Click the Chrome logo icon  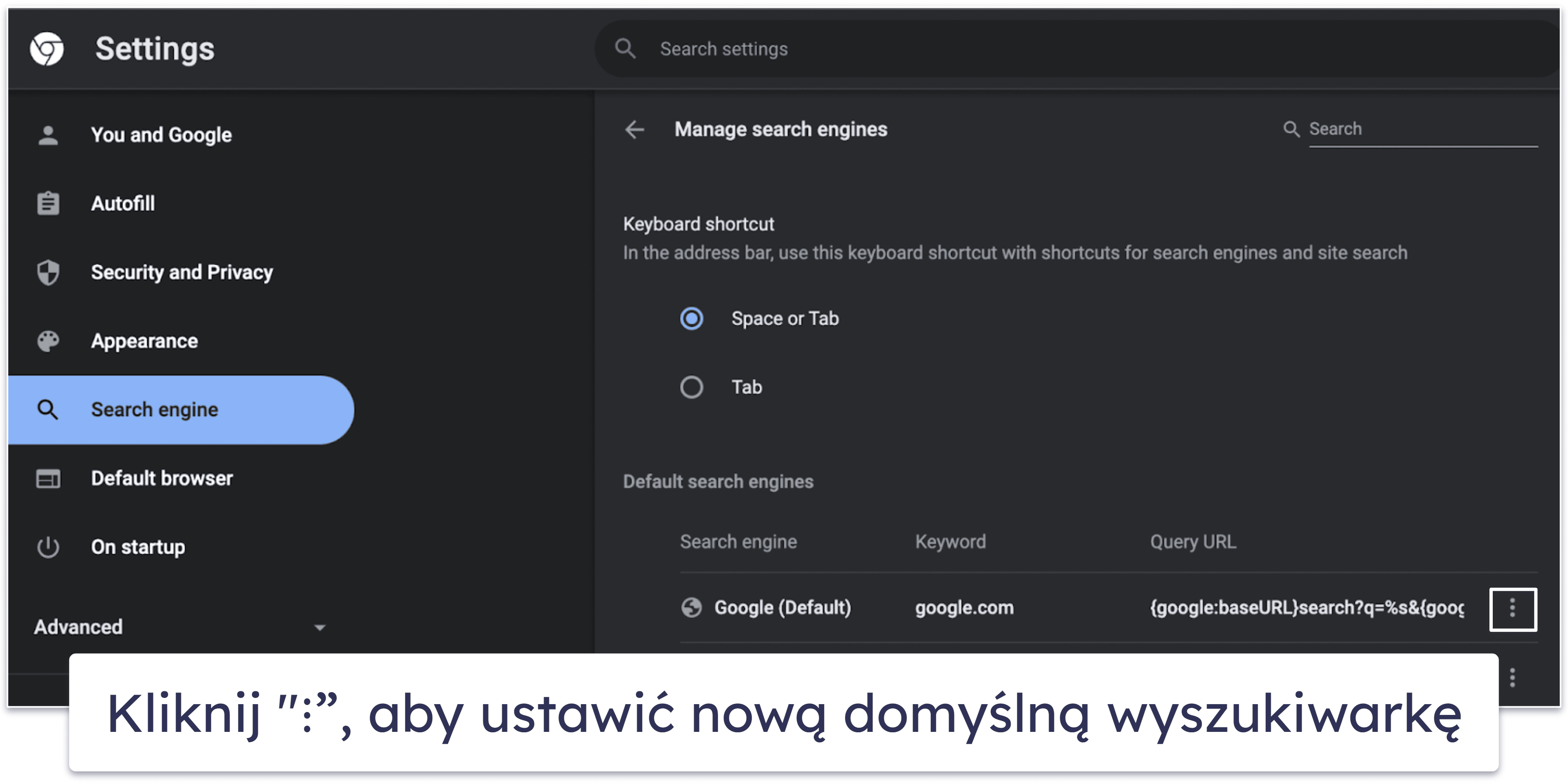(x=47, y=49)
